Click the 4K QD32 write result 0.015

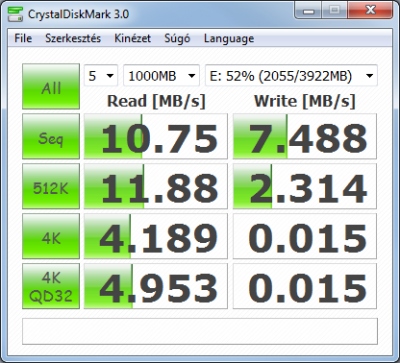(x=305, y=286)
